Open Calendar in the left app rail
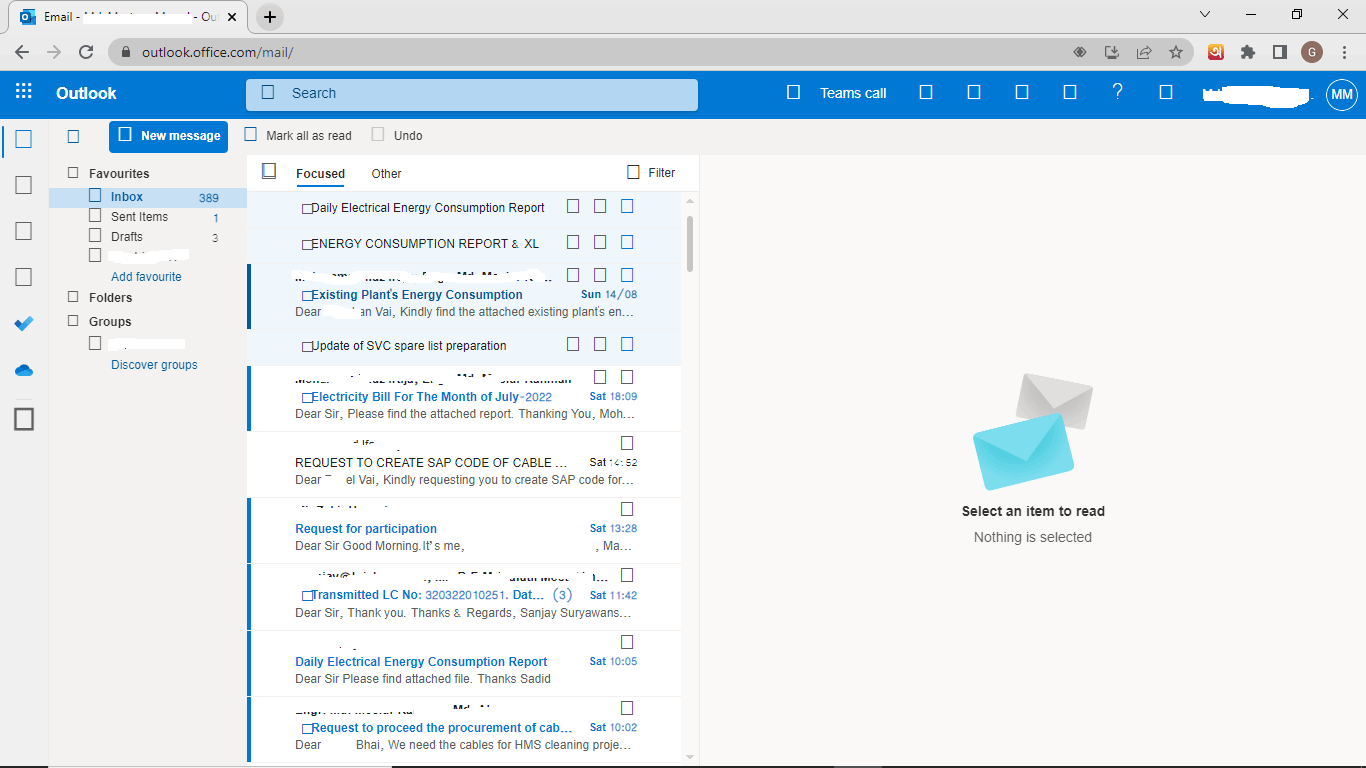 [x=24, y=185]
